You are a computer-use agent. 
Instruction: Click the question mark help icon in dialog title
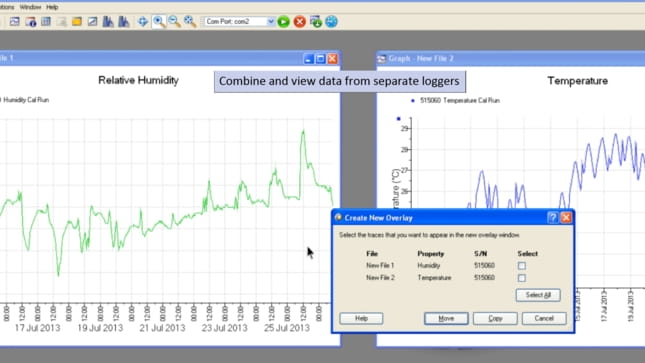(552, 218)
